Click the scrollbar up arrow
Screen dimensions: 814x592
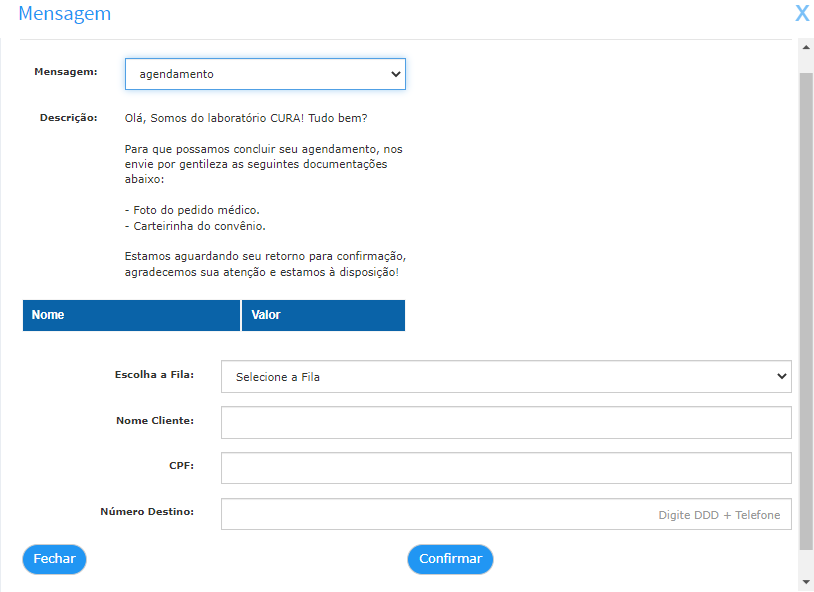coord(806,47)
